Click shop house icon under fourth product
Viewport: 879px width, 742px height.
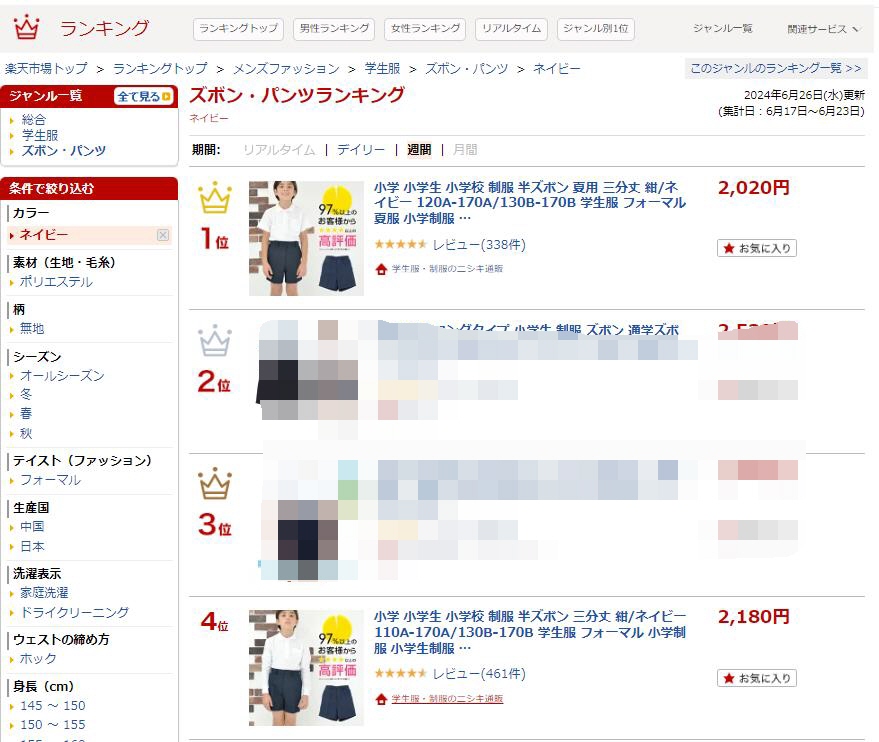click(381, 699)
